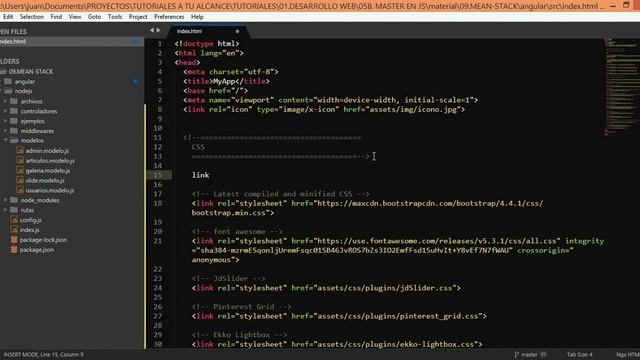Click the index.js file icon
640x360 pixels.
14,230
